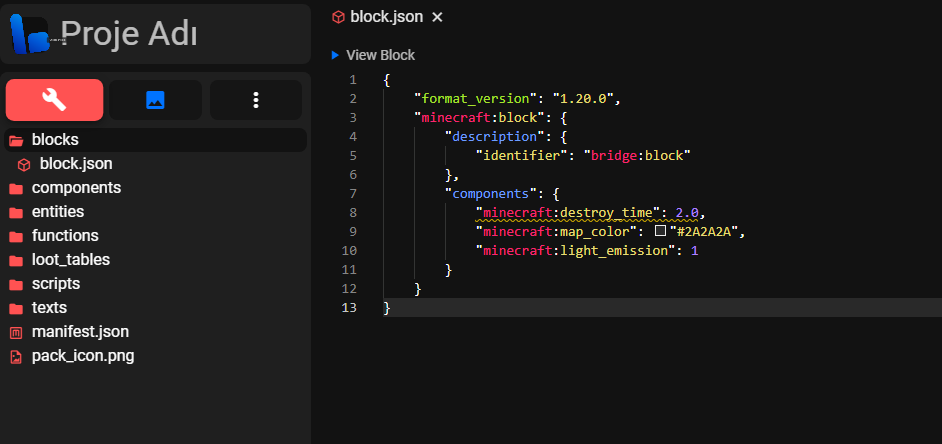Click line number 8 in the gutter
This screenshot has height=444, width=942.
[x=353, y=213]
